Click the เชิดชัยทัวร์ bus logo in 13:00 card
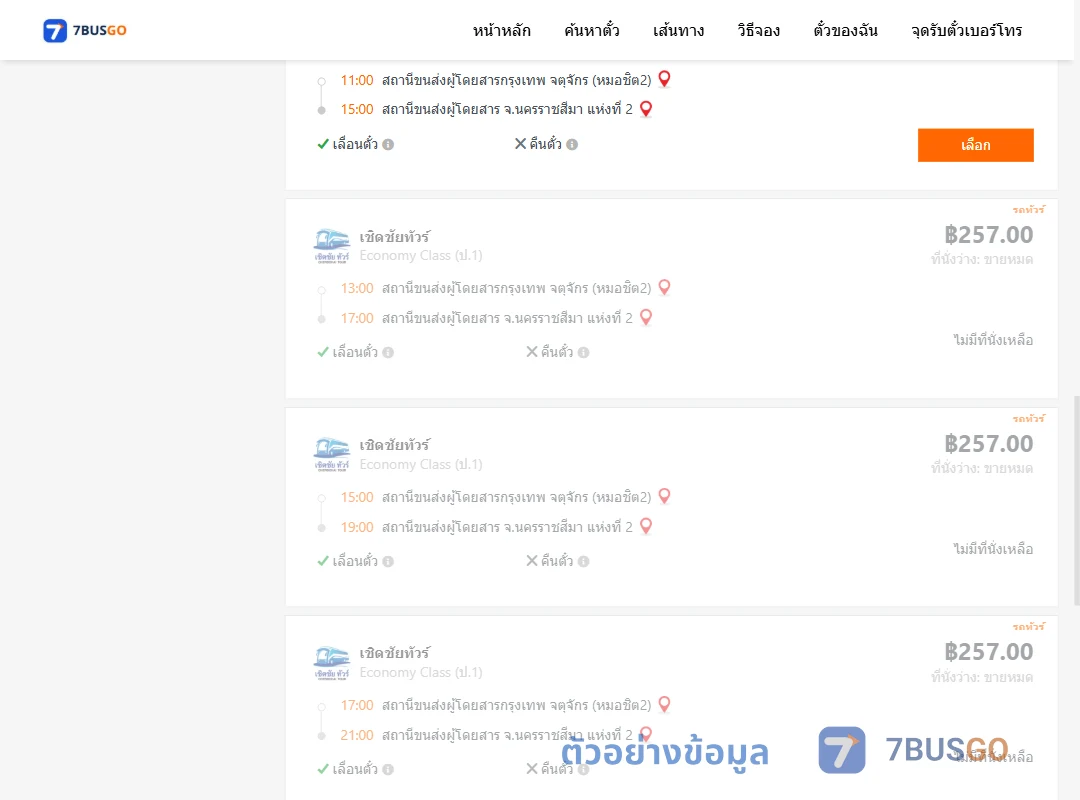1080x800 pixels. pyautogui.click(x=332, y=246)
